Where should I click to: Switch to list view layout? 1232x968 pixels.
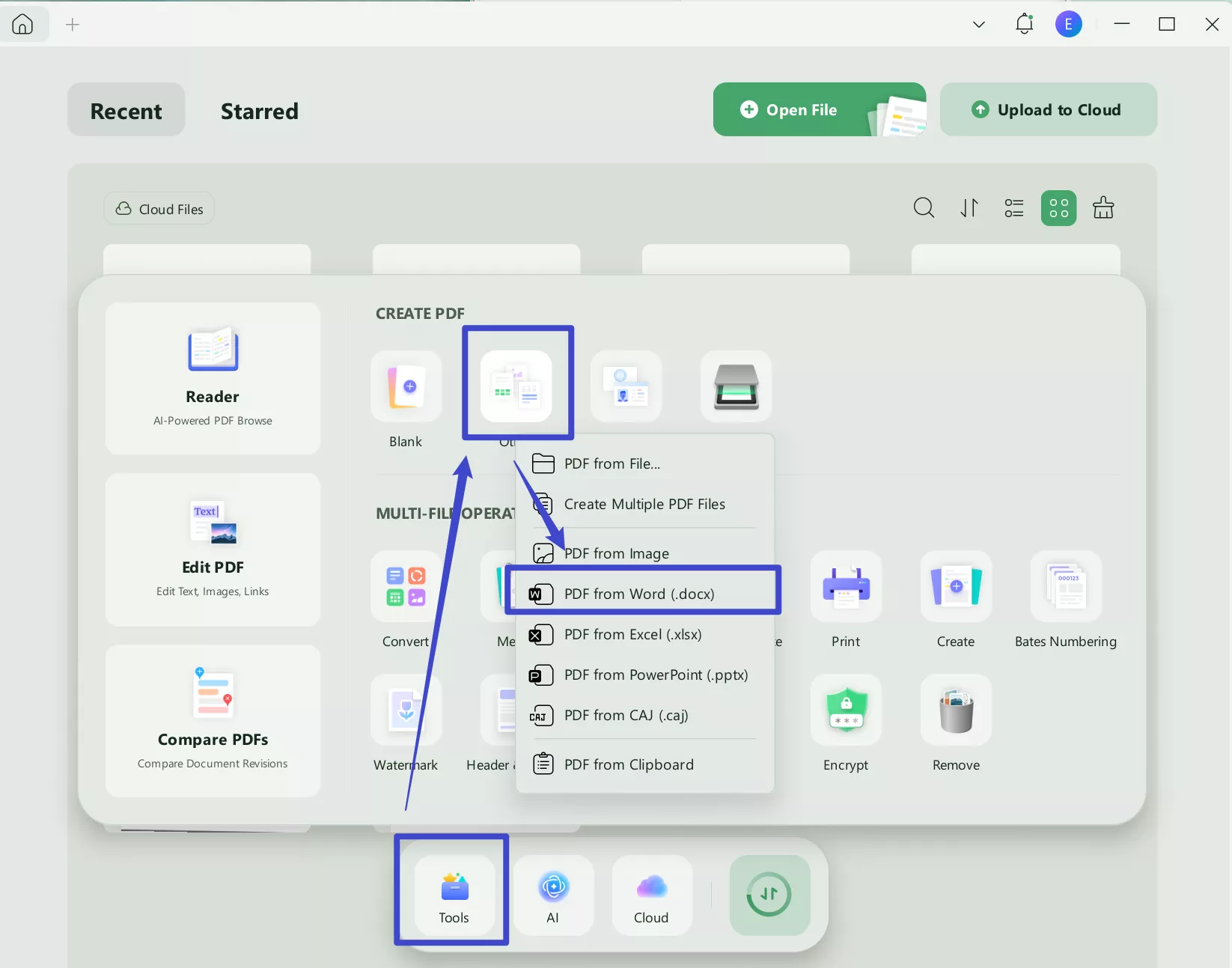1014,208
